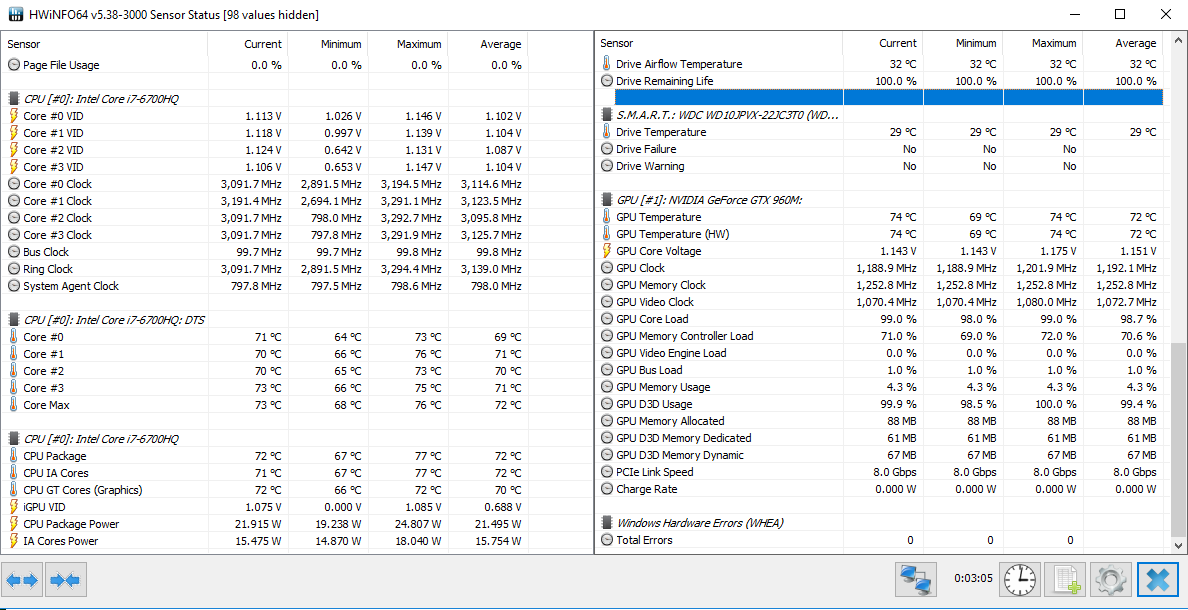
Task: Click left pane Minimum column header
Action: tap(328, 44)
